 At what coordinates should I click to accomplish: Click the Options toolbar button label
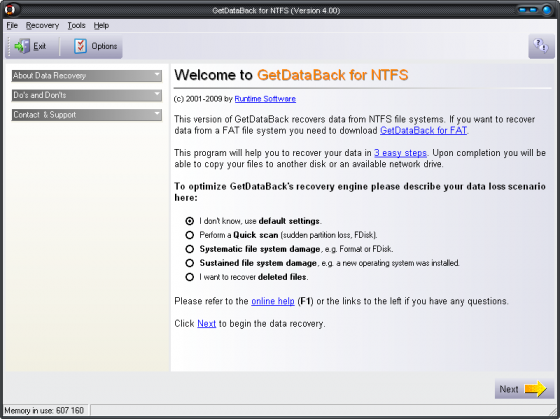104,46
